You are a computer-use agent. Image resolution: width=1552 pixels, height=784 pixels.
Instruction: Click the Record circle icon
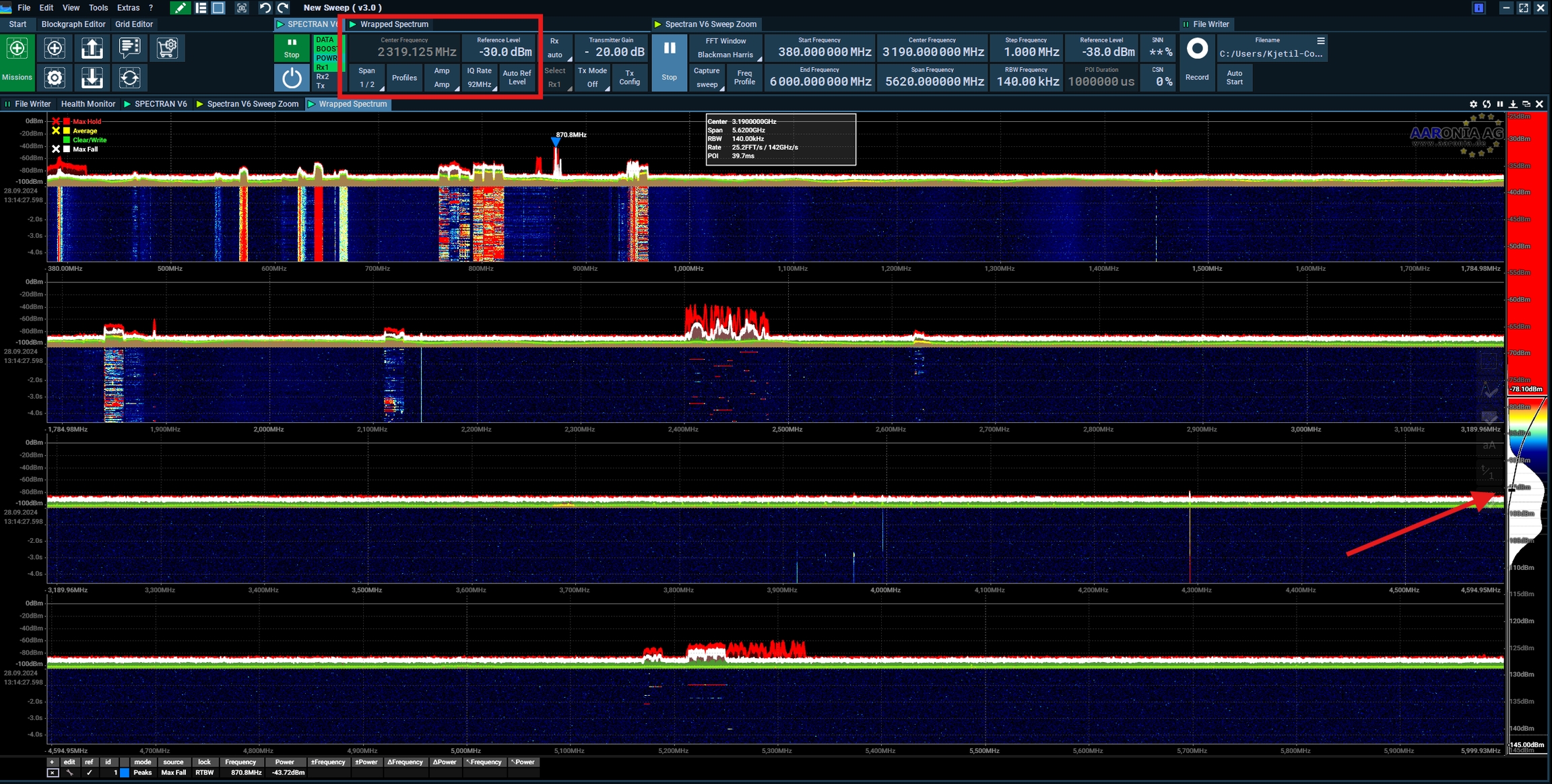(1196, 49)
